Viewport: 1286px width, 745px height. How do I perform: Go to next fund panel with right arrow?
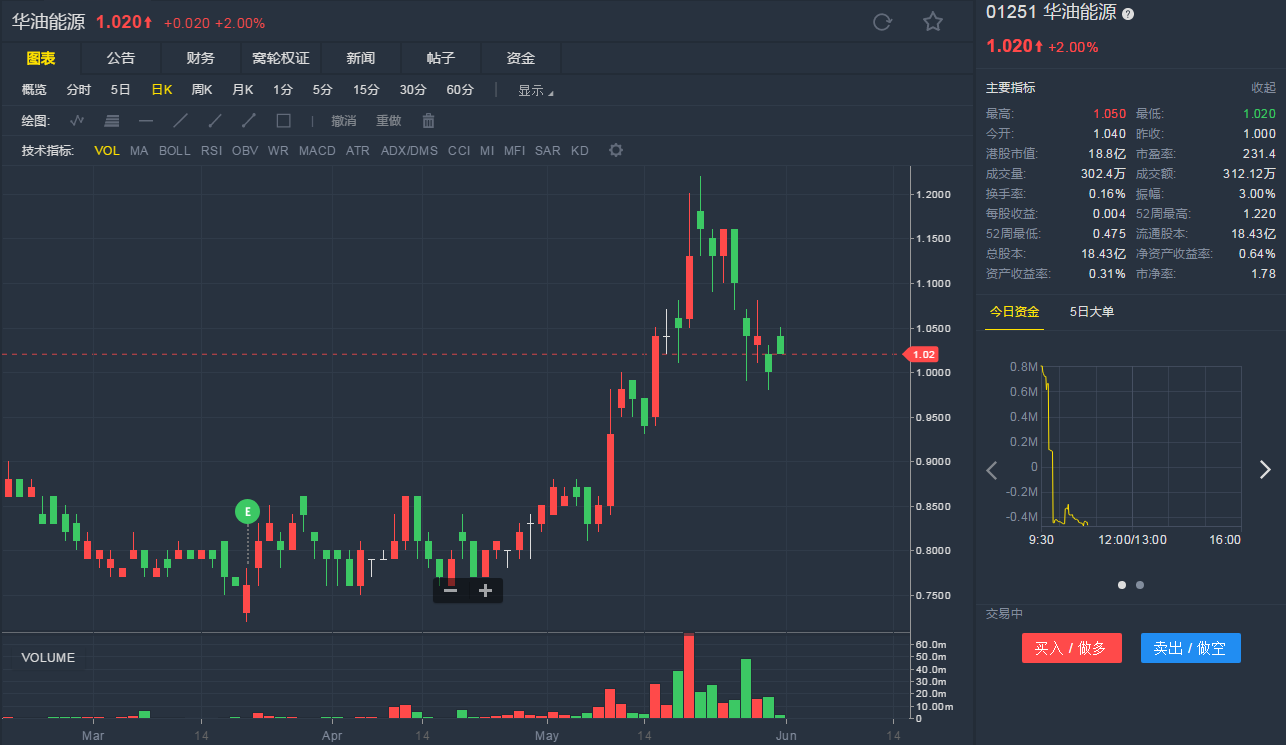point(1264,470)
